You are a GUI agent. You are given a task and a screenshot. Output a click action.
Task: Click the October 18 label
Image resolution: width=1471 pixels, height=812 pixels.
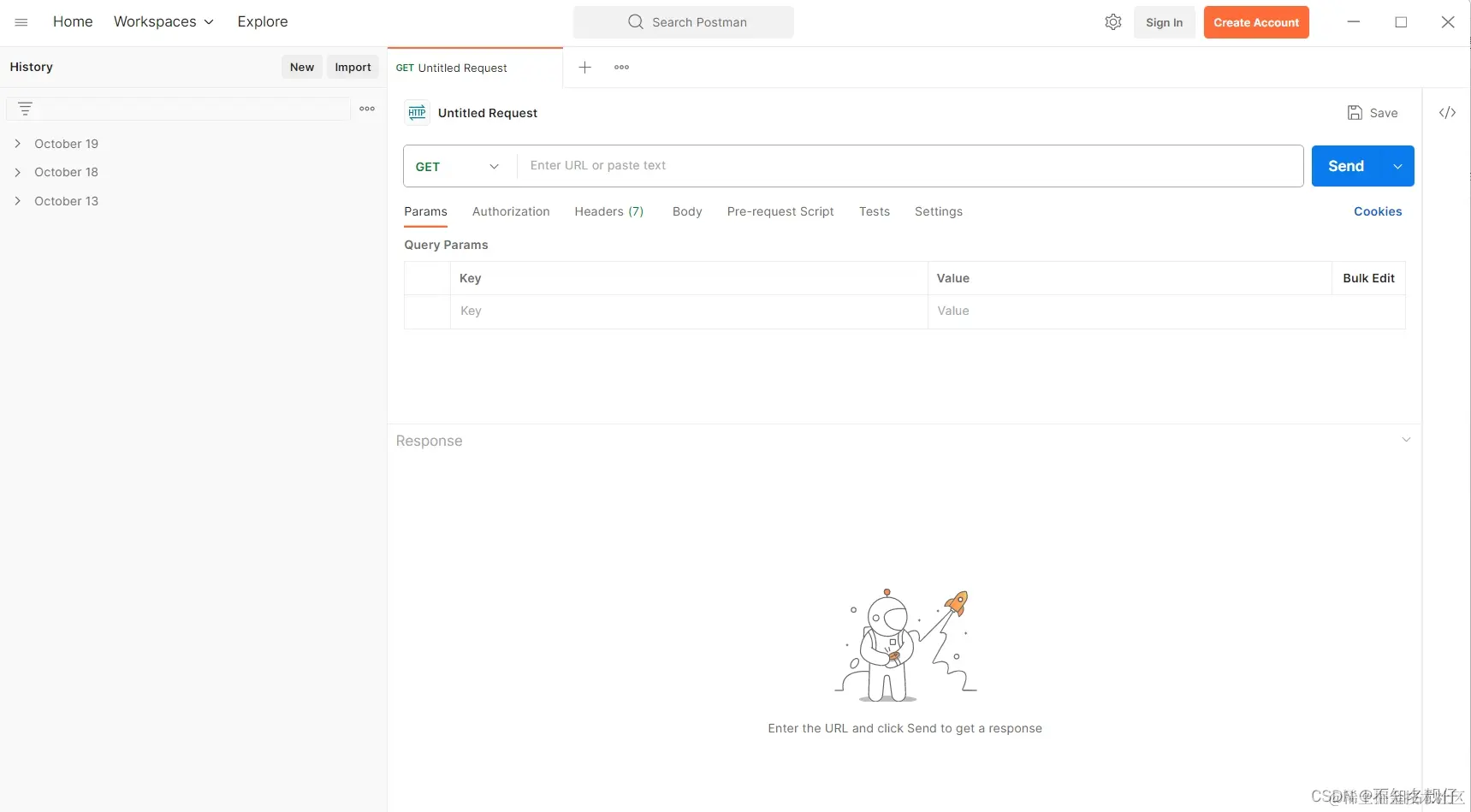pos(66,172)
